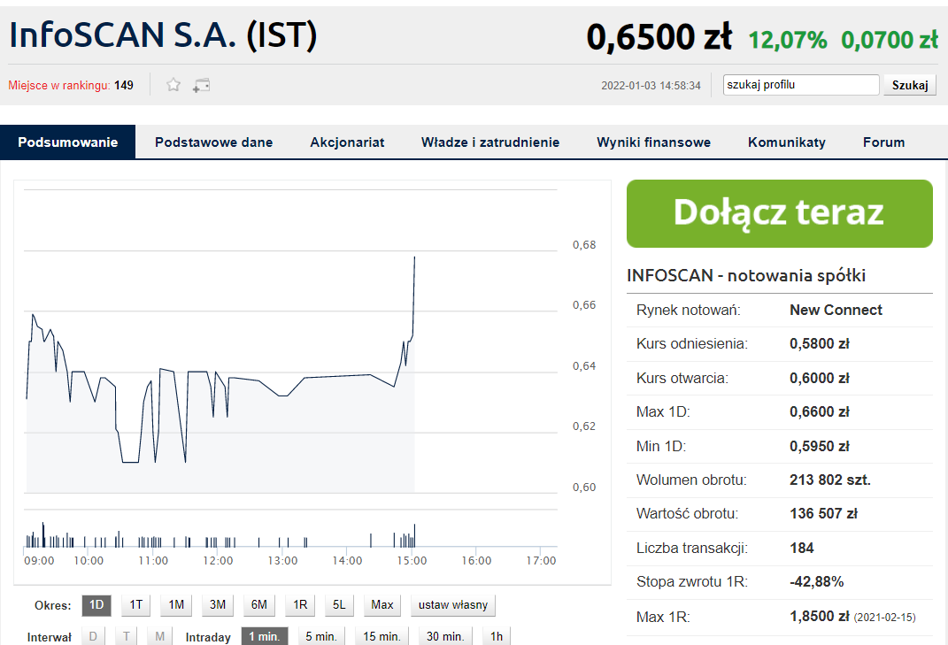Screen dimensions: 948x645
Task: Open the Władze i zatrudnienie tab
Action: tap(490, 142)
